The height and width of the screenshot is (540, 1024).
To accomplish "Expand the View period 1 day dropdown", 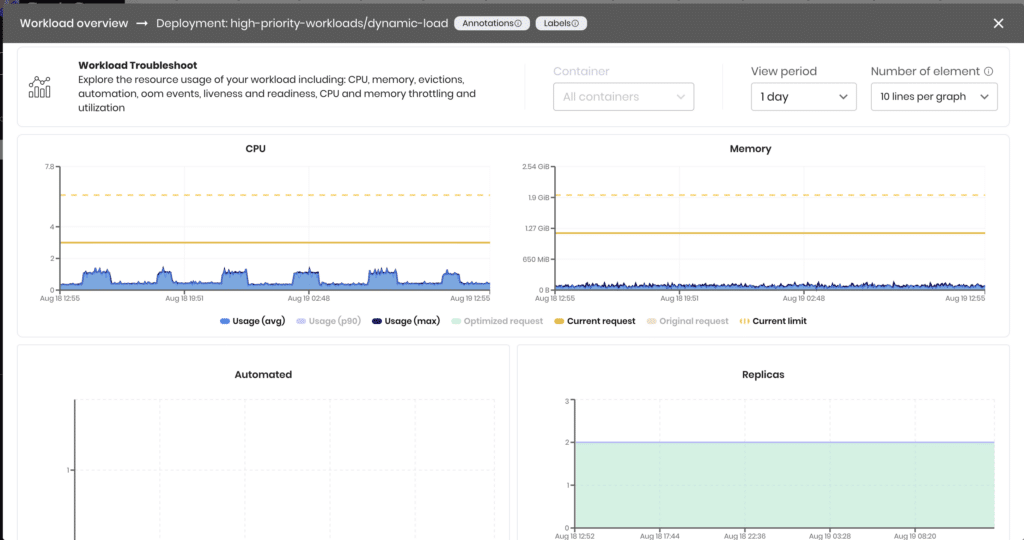I will tap(803, 97).
